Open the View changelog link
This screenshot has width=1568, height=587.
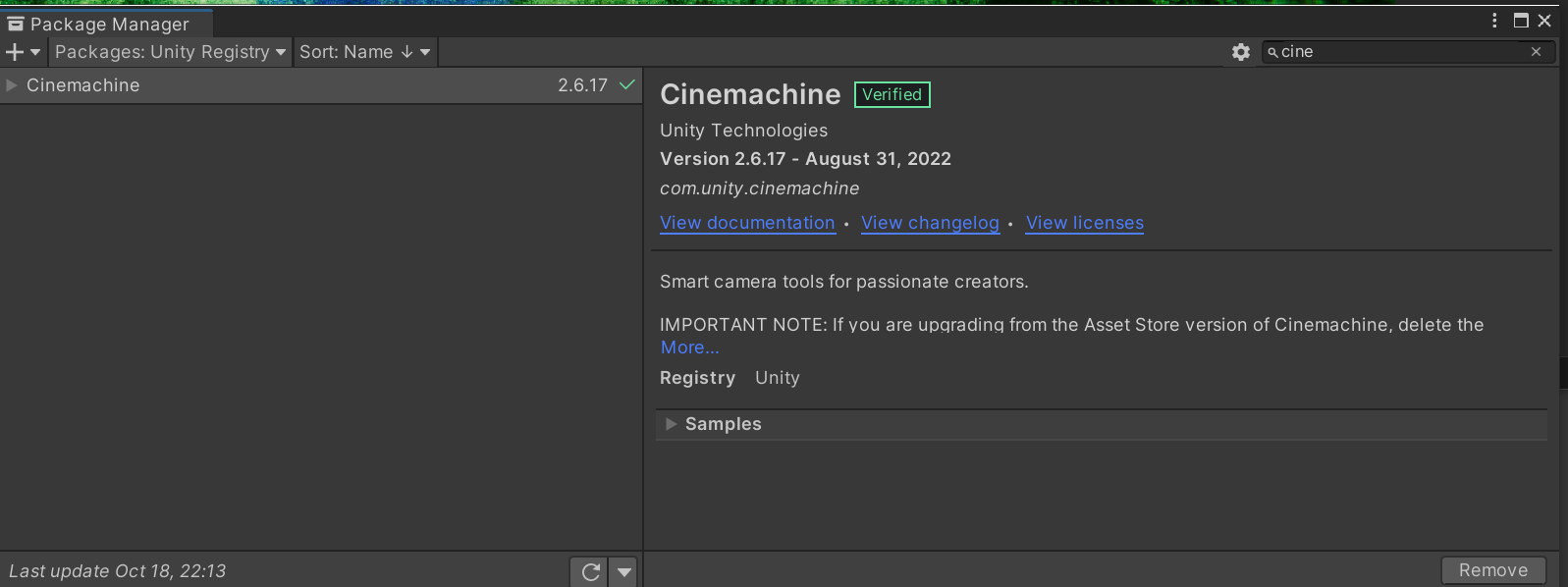[x=930, y=223]
